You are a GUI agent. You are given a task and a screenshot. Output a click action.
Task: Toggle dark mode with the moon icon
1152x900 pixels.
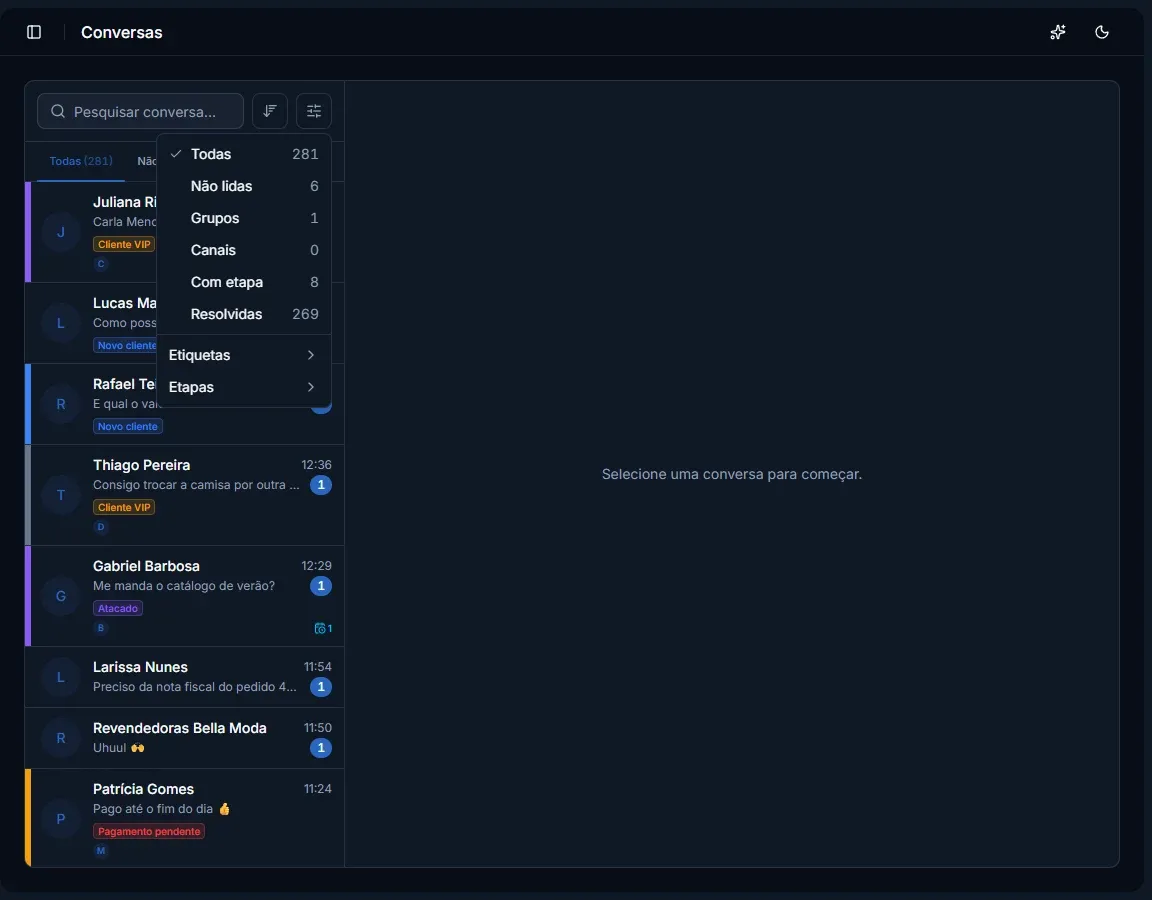point(1101,32)
